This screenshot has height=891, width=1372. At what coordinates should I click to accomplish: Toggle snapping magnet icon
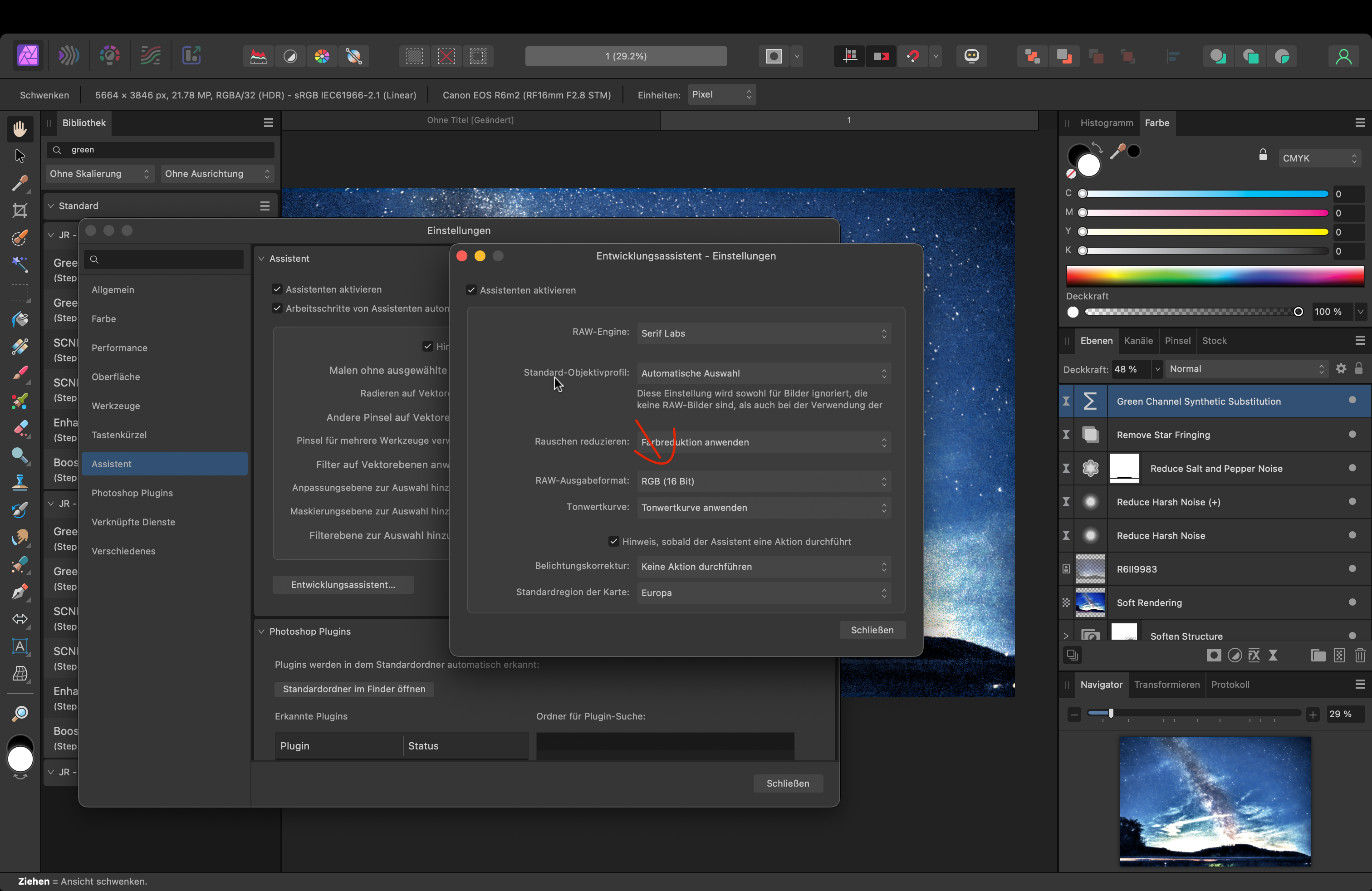click(912, 56)
